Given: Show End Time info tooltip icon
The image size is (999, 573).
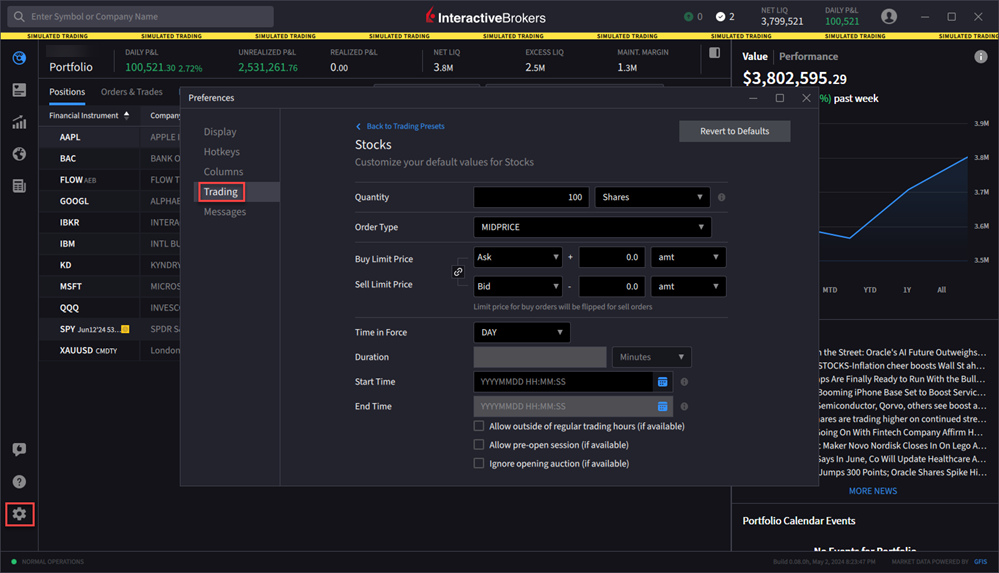Looking at the screenshot, I should [x=684, y=407].
